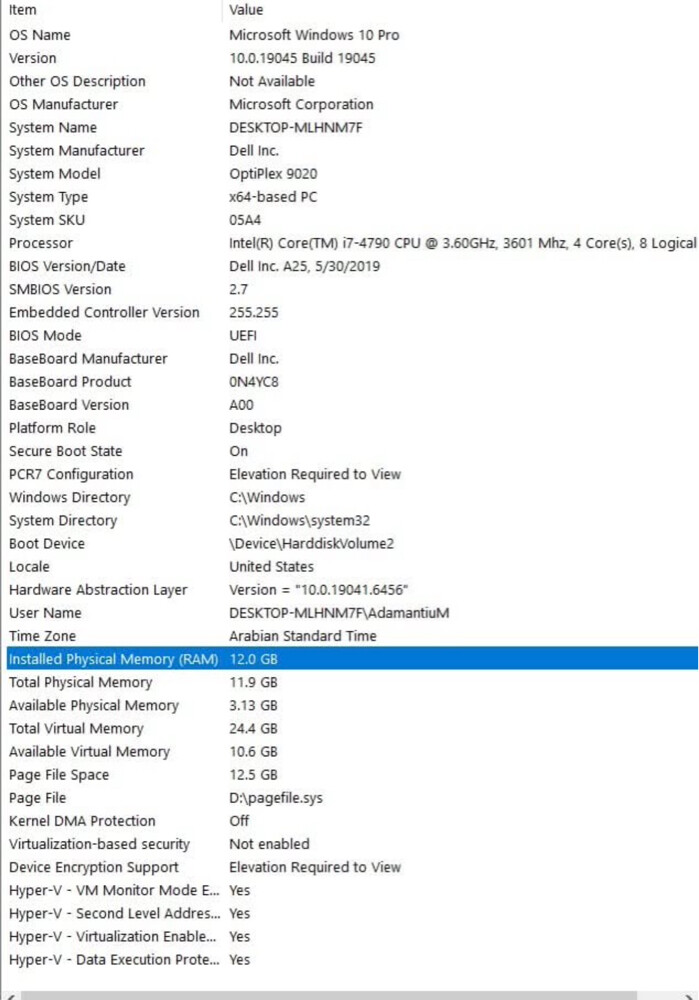Select the "Hyper-V - Second Level Addres..." row
Viewport: 699px width, 1000px height.
pos(352,913)
